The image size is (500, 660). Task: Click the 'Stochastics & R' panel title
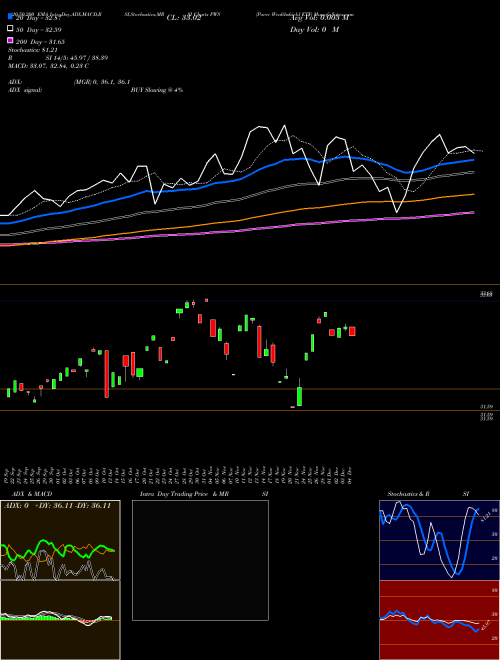click(408, 494)
